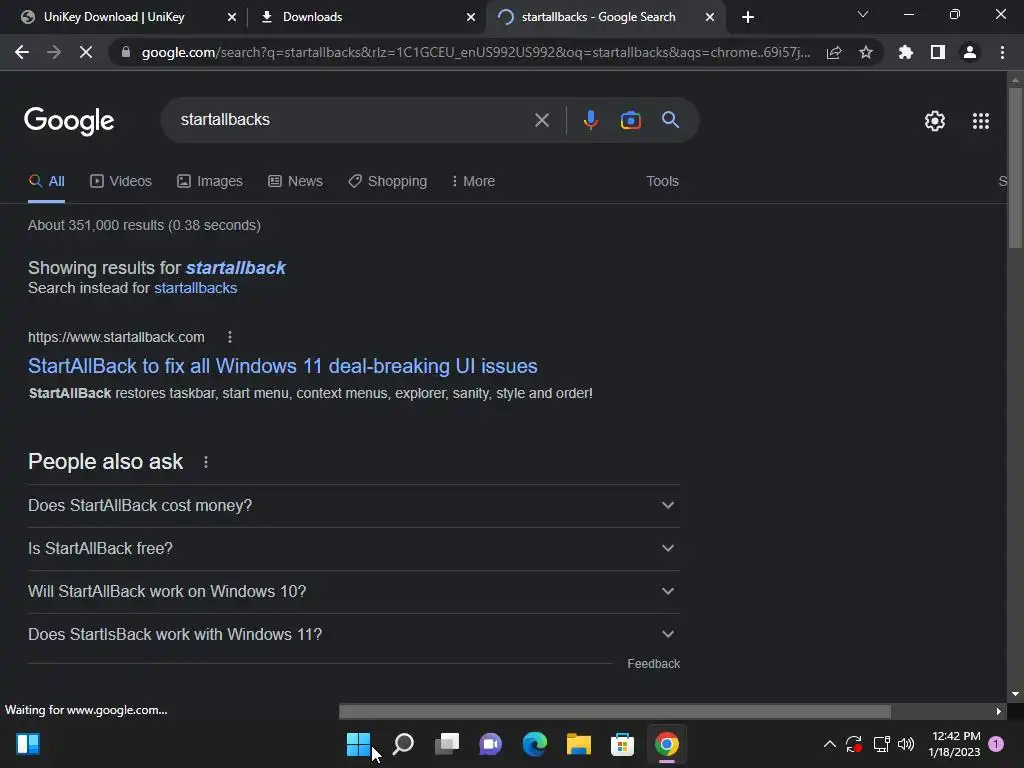The image size is (1024, 768).
Task: Expand 'Will StartAllBack work on Windows 10?'
Action: coord(353,591)
